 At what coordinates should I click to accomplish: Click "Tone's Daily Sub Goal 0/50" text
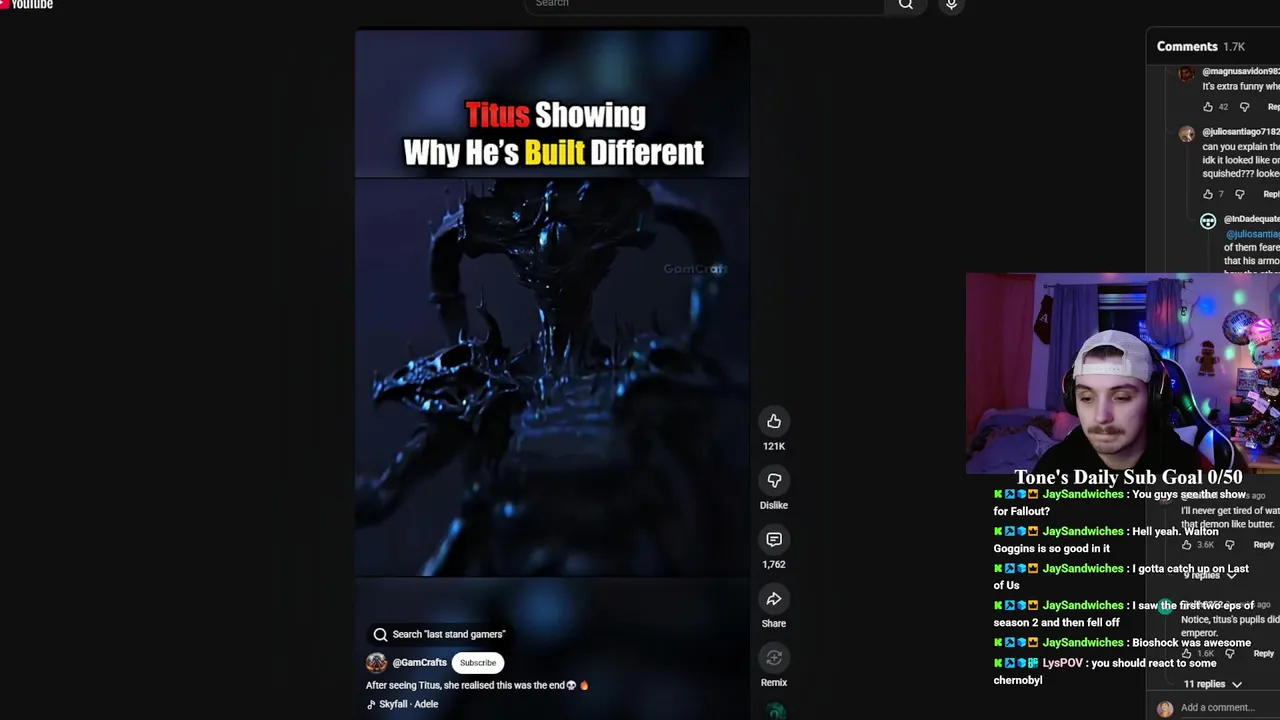(1128, 478)
